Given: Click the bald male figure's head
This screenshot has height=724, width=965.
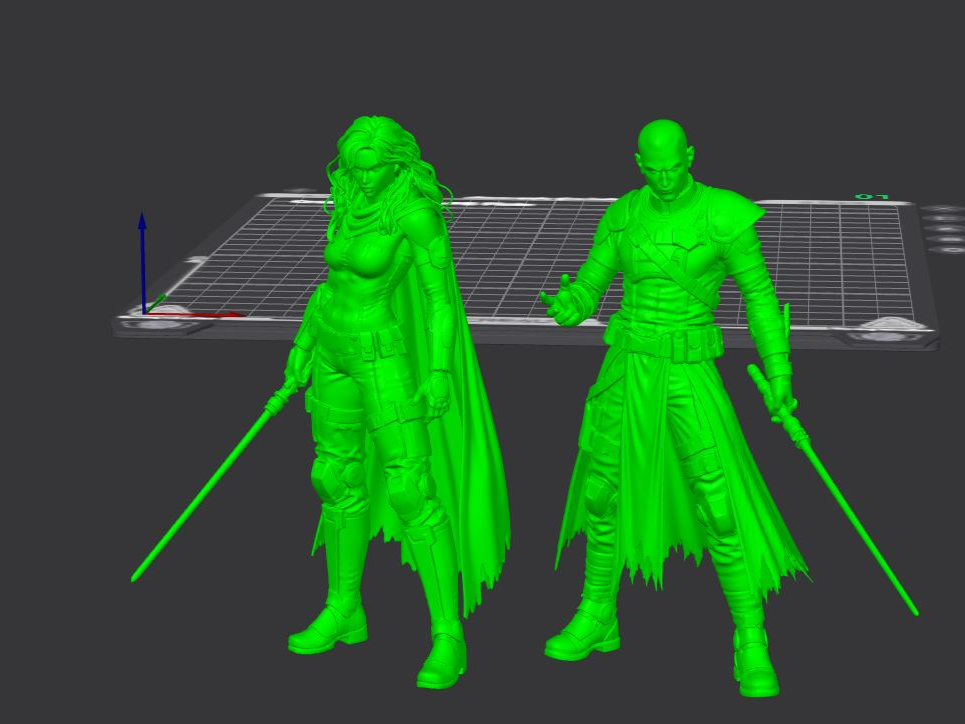Looking at the screenshot, I should point(665,155).
